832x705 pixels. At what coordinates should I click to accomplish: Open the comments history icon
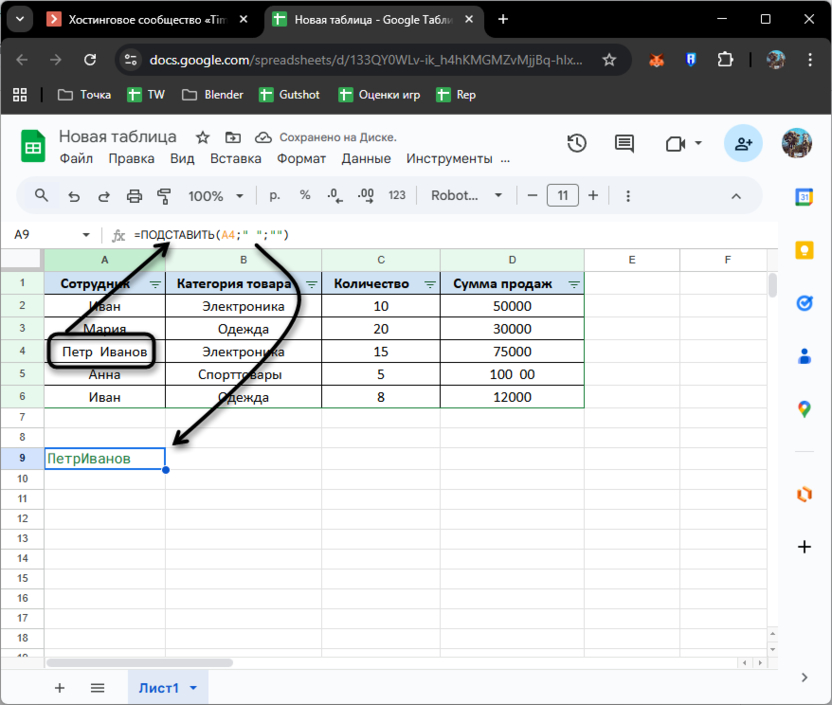[624, 144]
